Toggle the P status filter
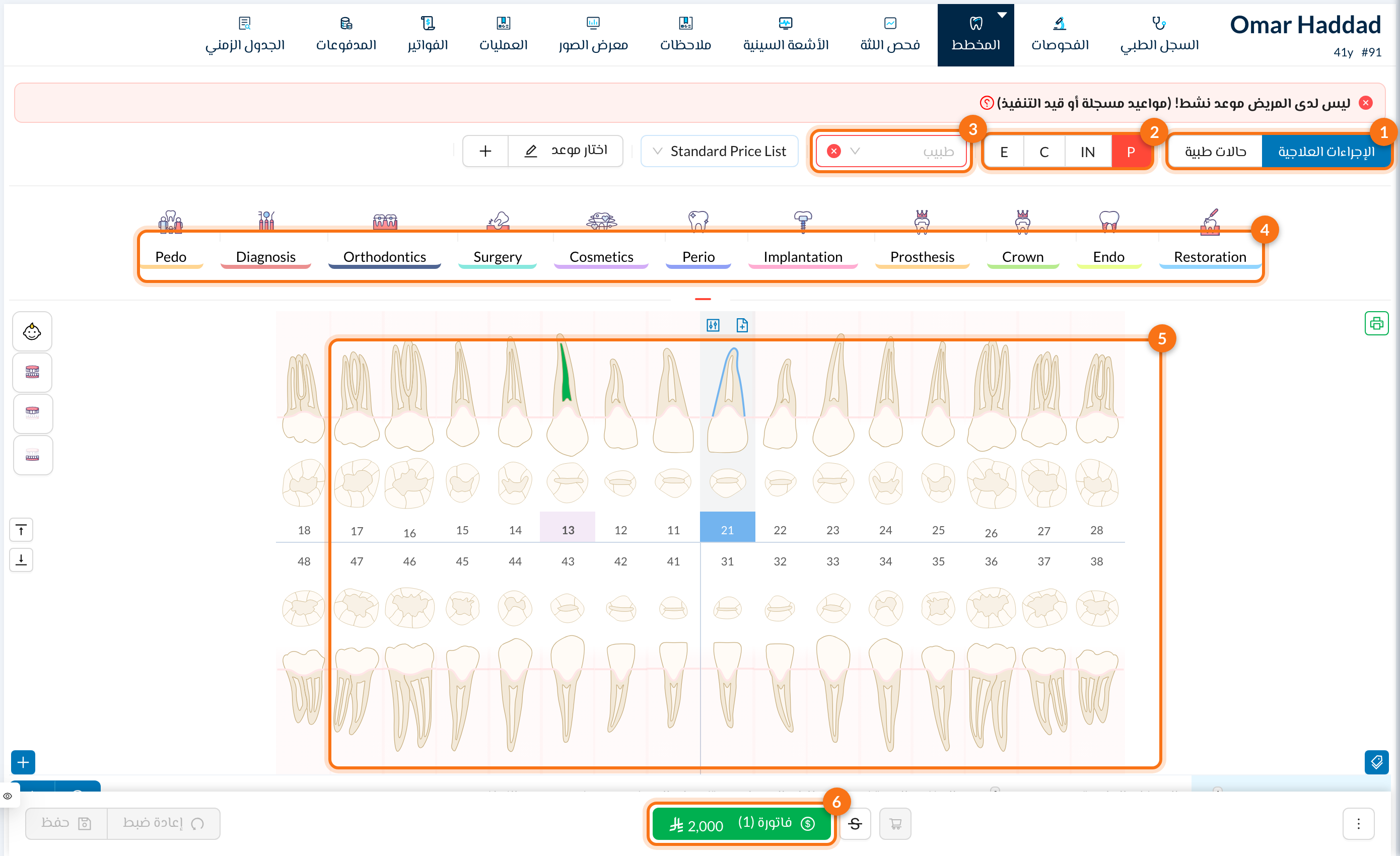1400x856 pixels. (x=1131, y=152)
